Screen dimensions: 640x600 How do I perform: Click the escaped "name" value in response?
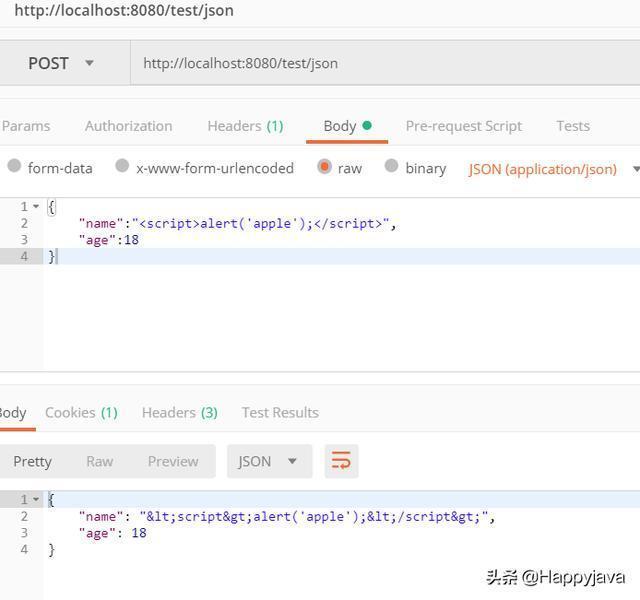coord(314,517)
